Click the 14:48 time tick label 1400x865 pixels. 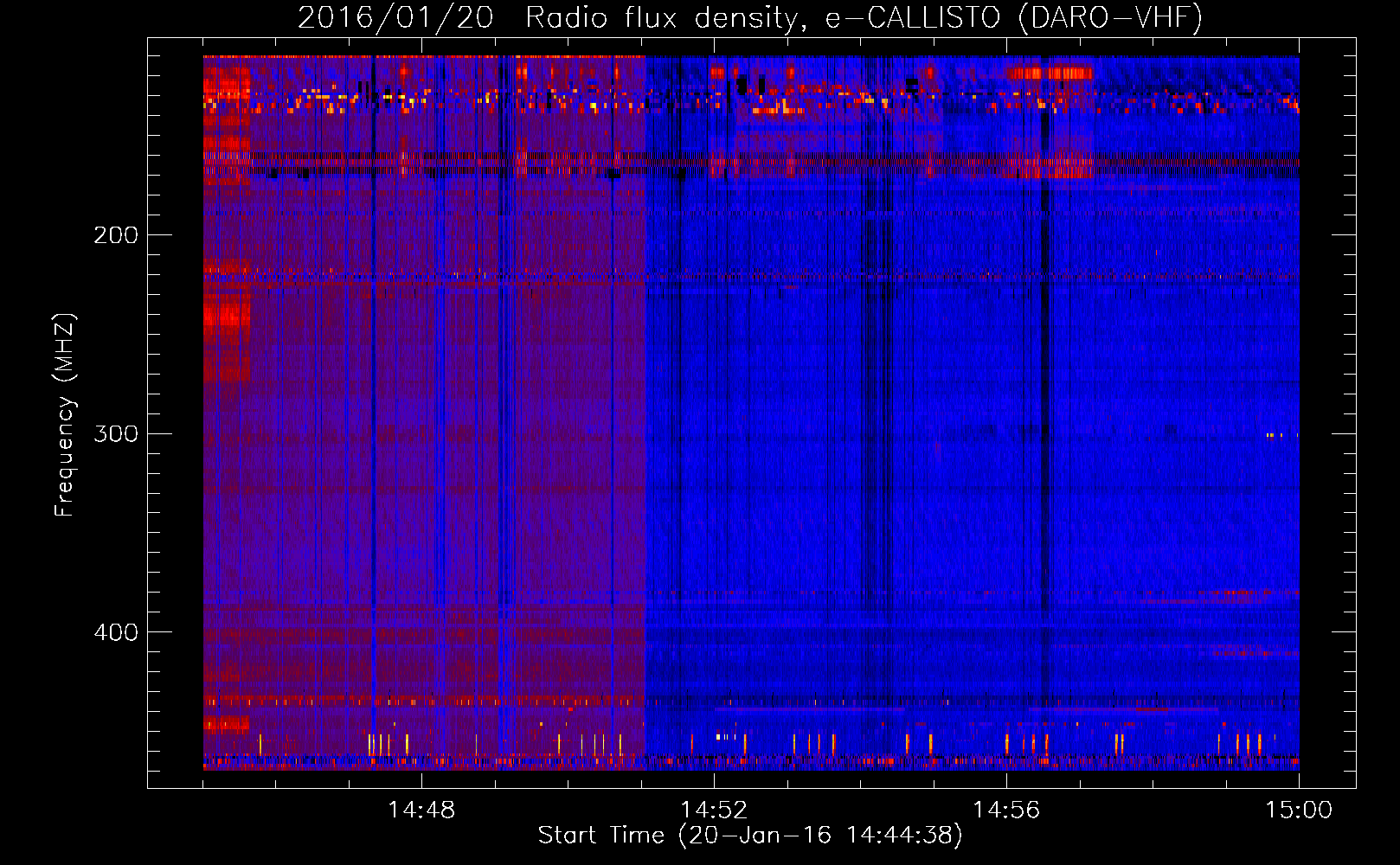point(421,811)
